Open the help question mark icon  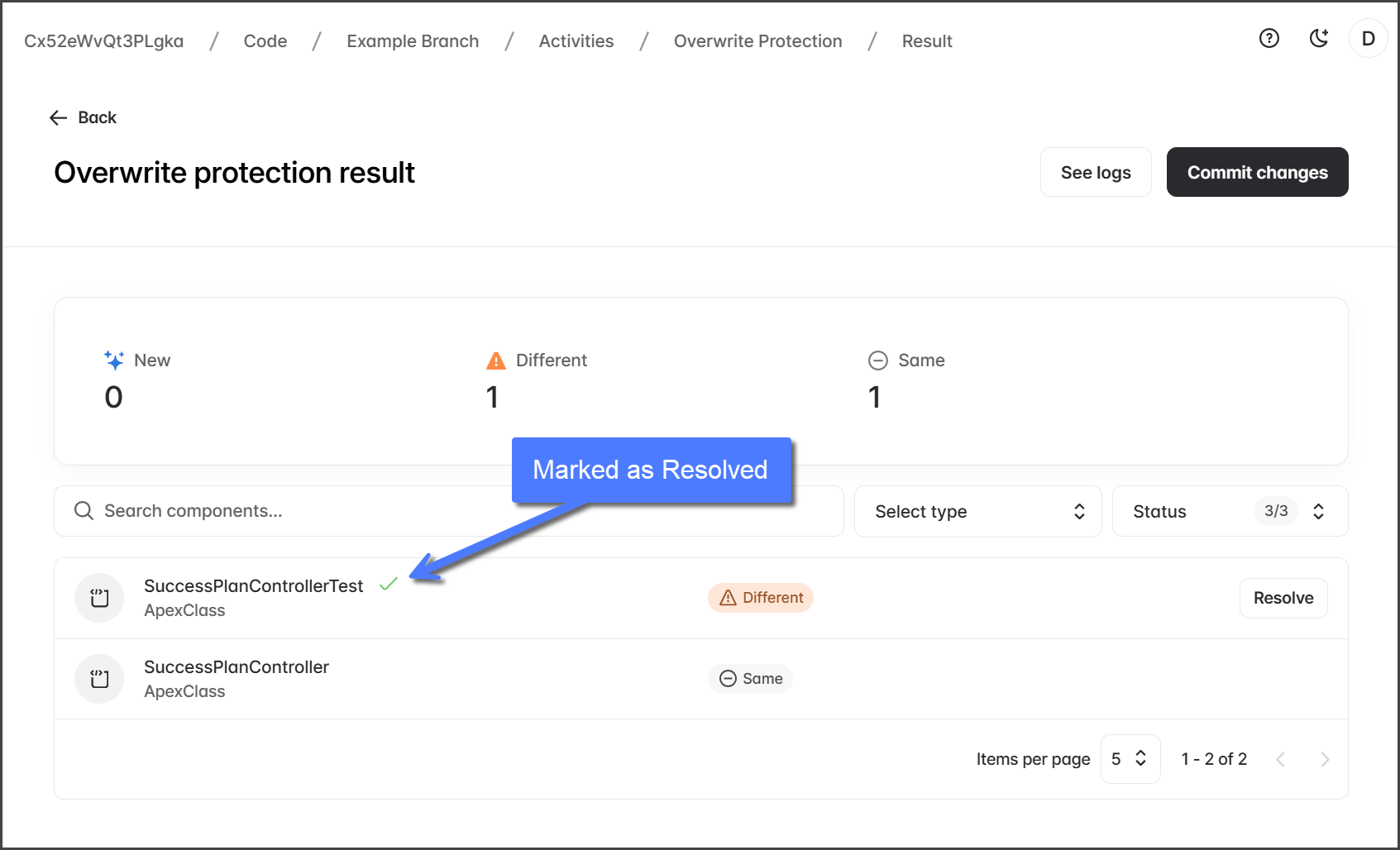pos(1269,38)
